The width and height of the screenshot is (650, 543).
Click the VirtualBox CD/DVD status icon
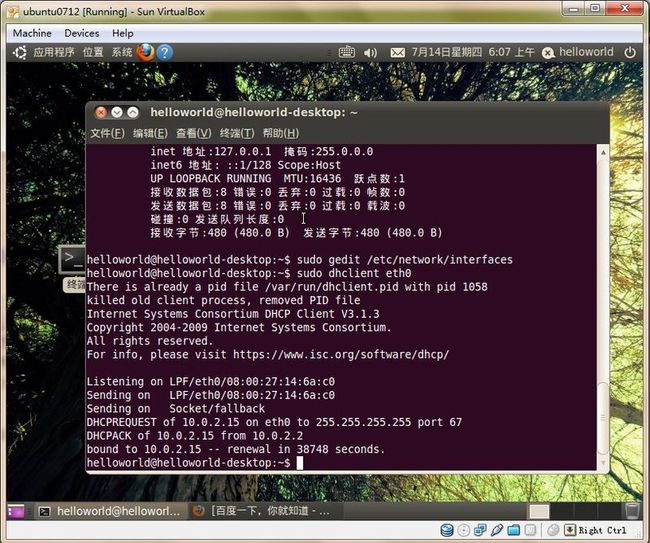click(464, 530)
